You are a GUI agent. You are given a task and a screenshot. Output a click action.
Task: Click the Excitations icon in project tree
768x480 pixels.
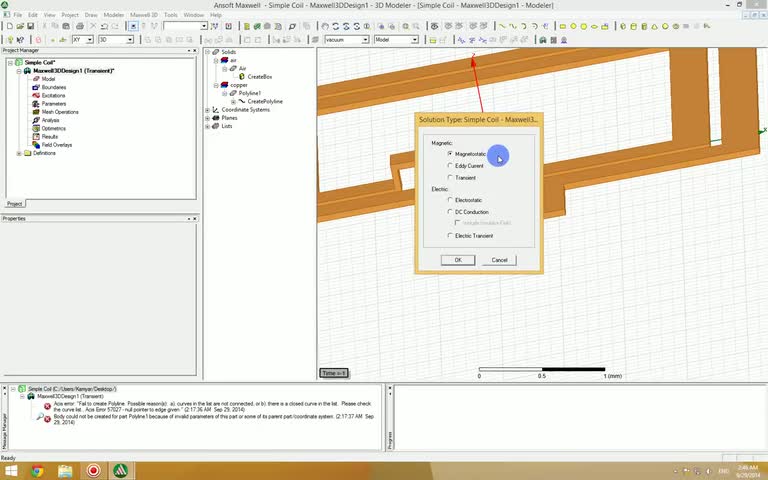(35, 96)
